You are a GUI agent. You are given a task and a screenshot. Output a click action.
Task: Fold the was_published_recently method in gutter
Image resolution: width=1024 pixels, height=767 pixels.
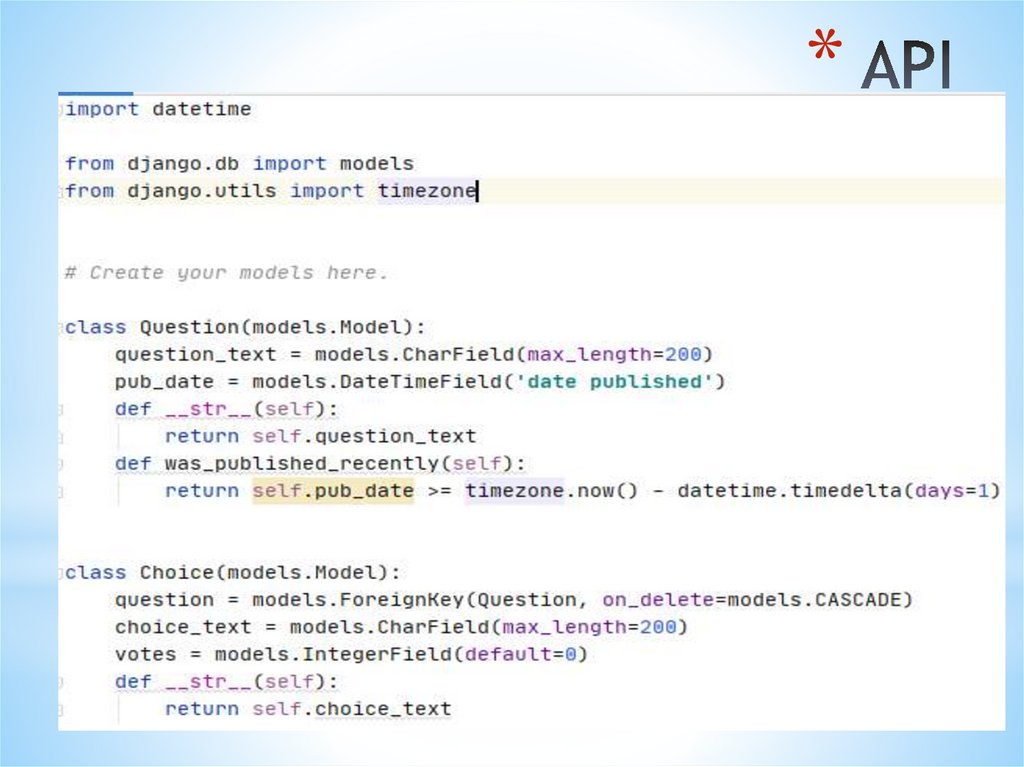click(61, 464)
